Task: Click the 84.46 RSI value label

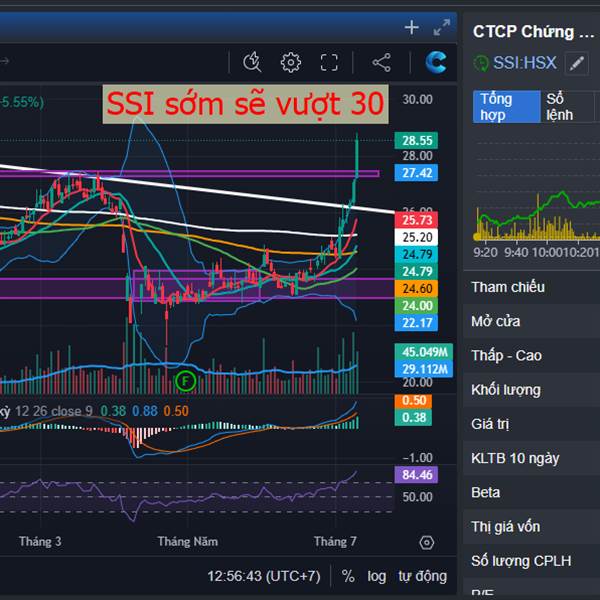Action: [416, 475]
